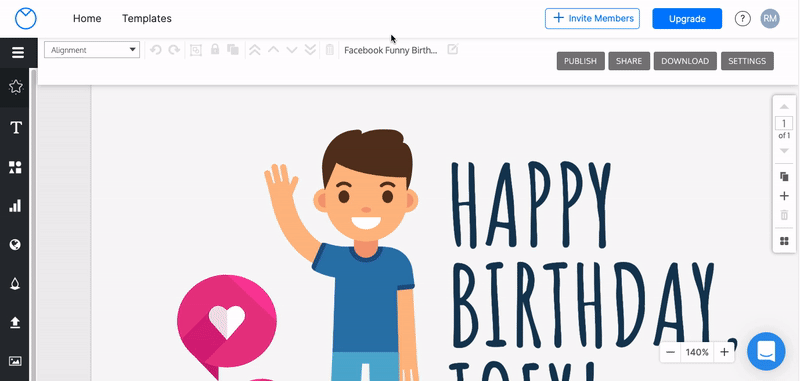Viewport: 800px width, 381px height.
Task: Open the photos image panel
Action: [x=15, y=361]
